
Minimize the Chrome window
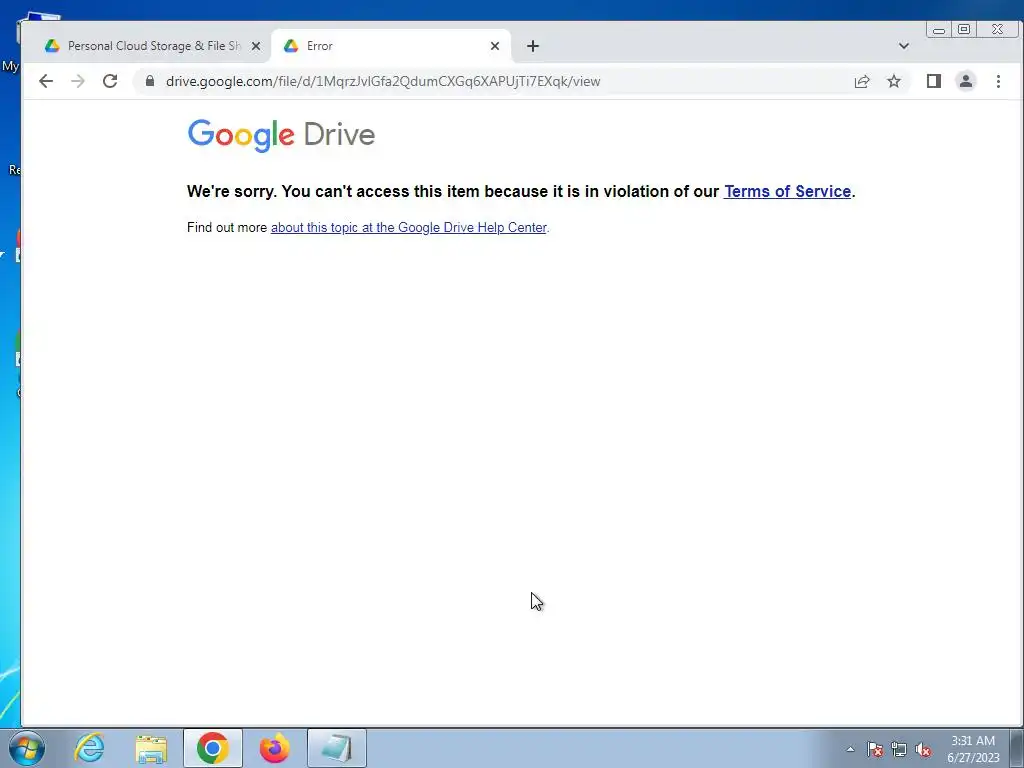coord(939,29)
